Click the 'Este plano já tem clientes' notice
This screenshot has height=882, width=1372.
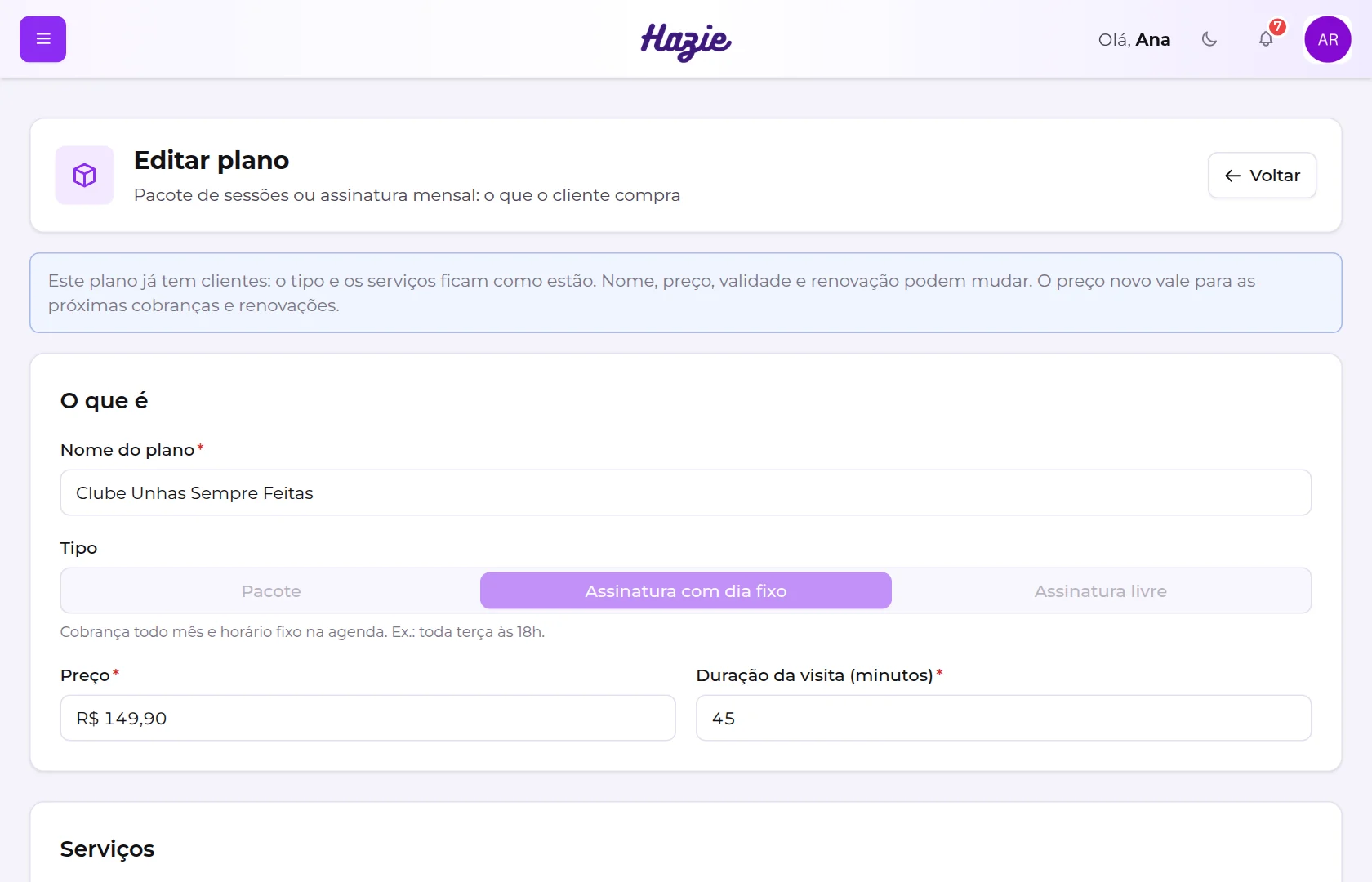click(x=686, y=292)
